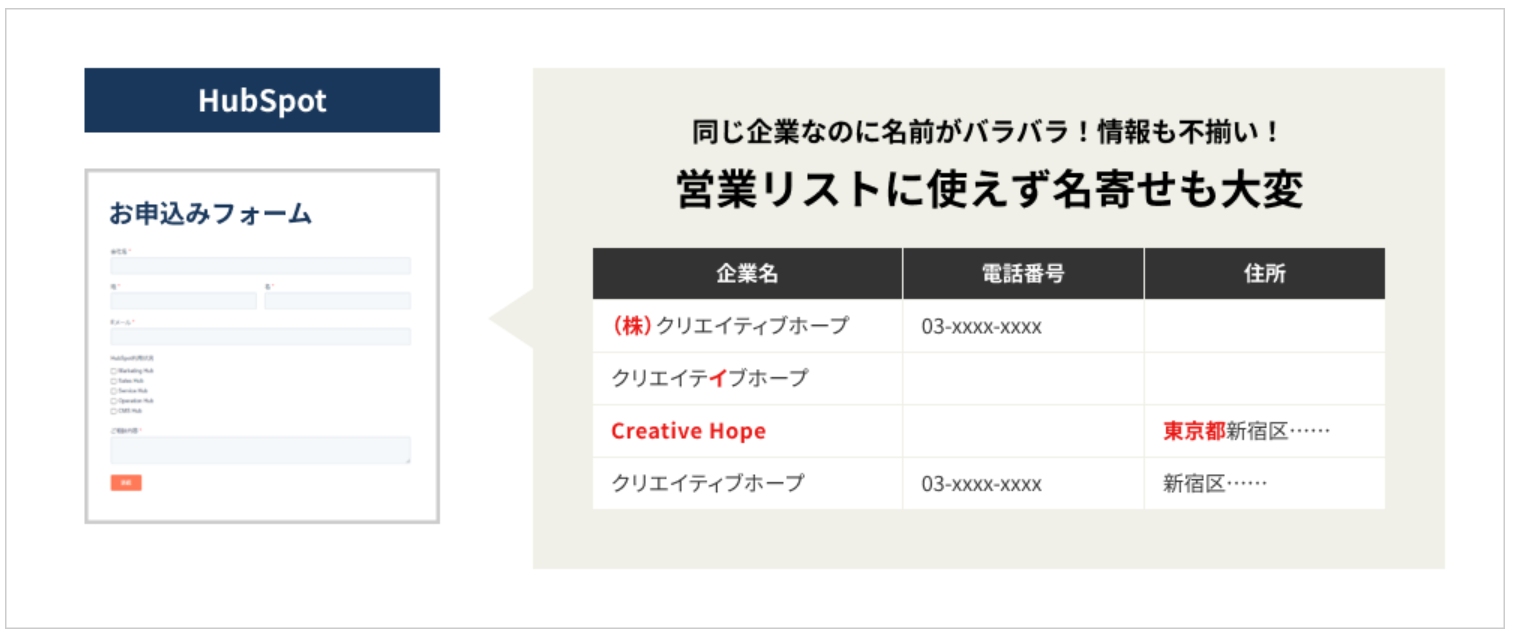
Task: Check the Marketing Hub checkbox
Action: 114,370
